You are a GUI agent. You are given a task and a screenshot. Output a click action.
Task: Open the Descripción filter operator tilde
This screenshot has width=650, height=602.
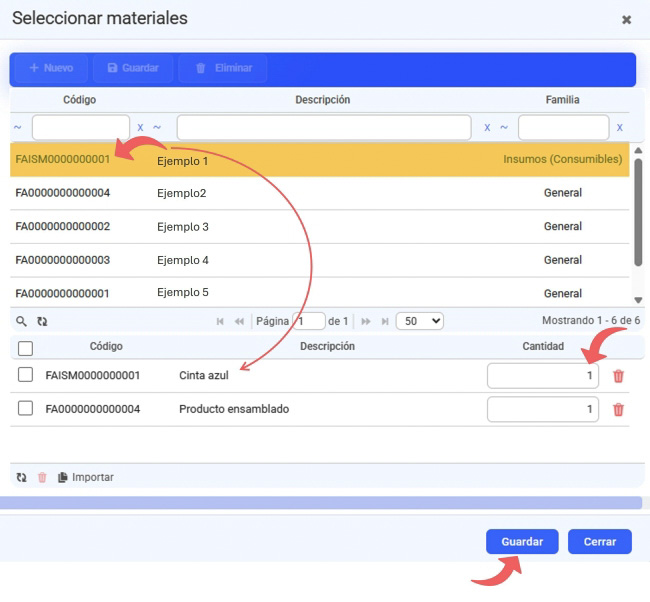pyautogui.click(x=157, y=127)
